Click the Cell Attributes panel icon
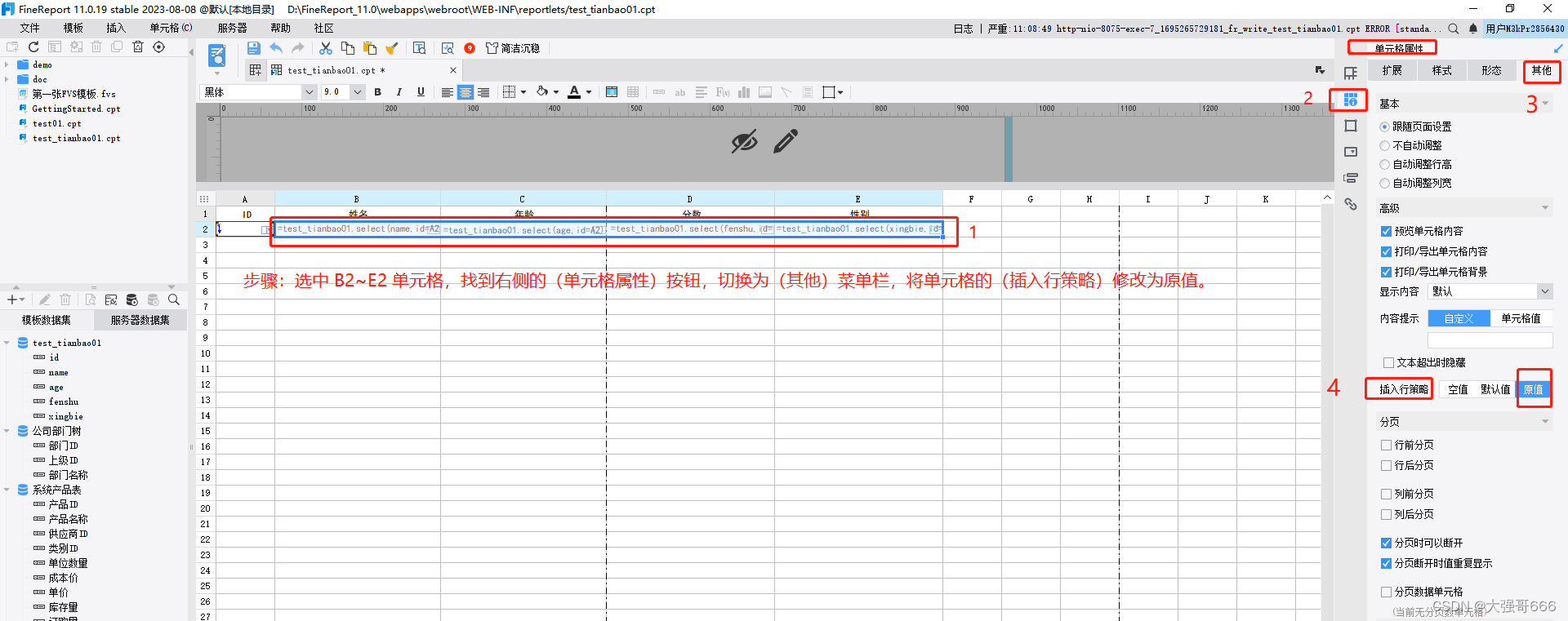This screenshot has width=1568, height=621. 1351,100
